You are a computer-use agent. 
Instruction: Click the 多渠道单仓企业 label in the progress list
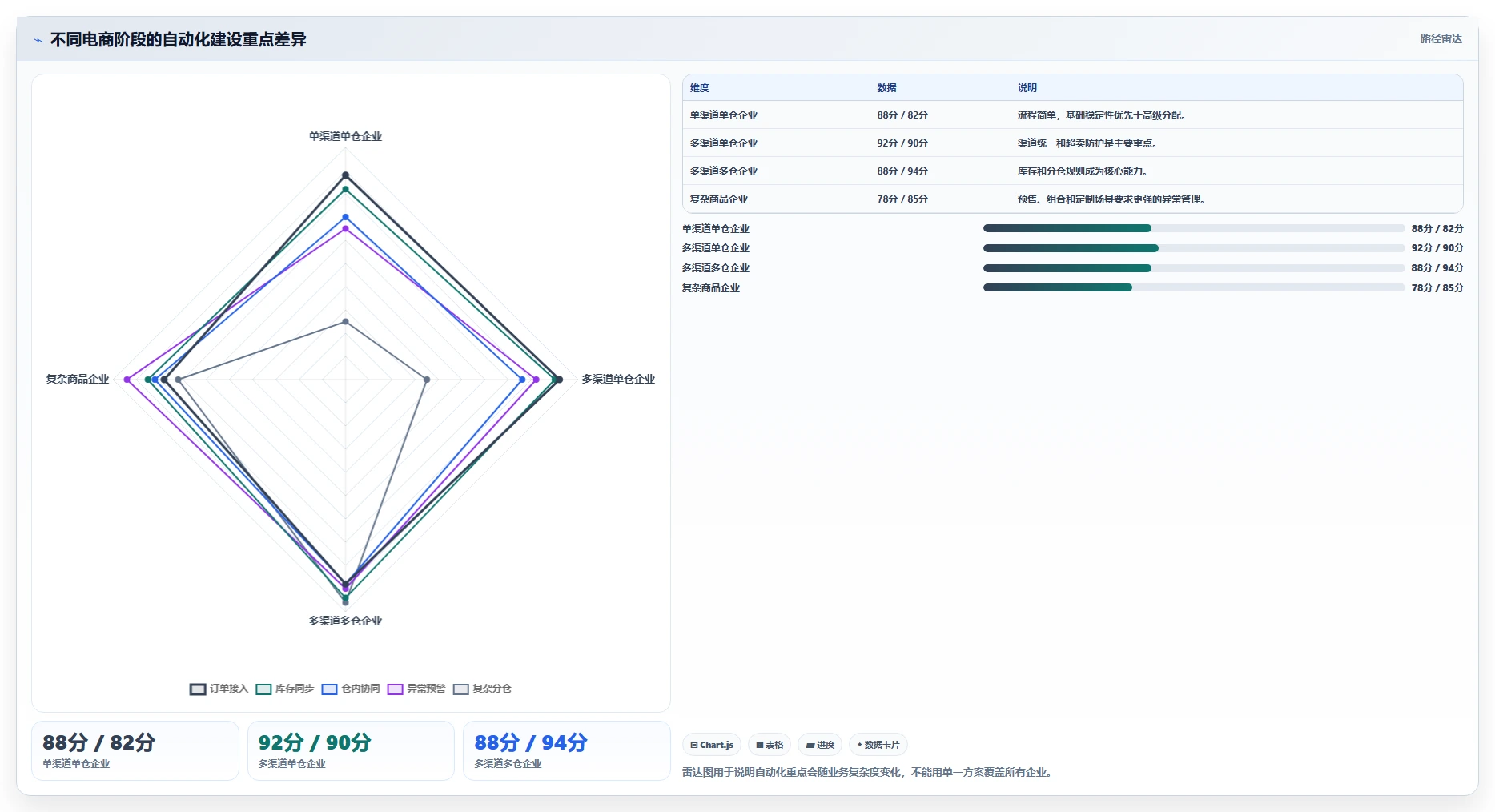point(716,248)
